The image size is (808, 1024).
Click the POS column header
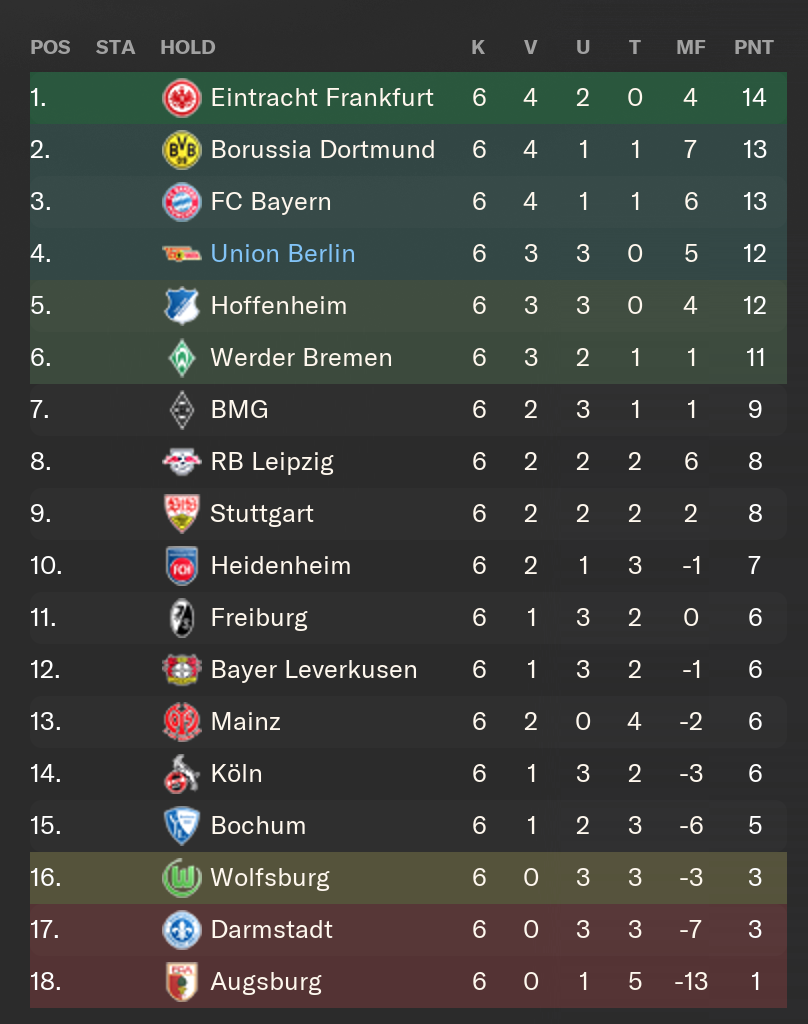pyautogui.click(x=50, y=47)
